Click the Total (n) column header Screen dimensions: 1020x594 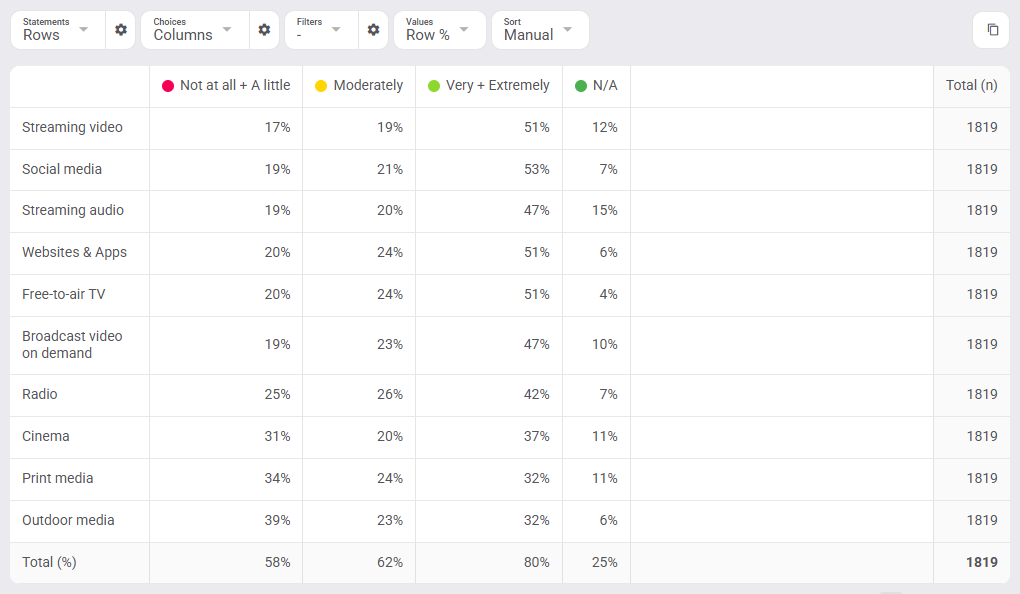[971, 85]
